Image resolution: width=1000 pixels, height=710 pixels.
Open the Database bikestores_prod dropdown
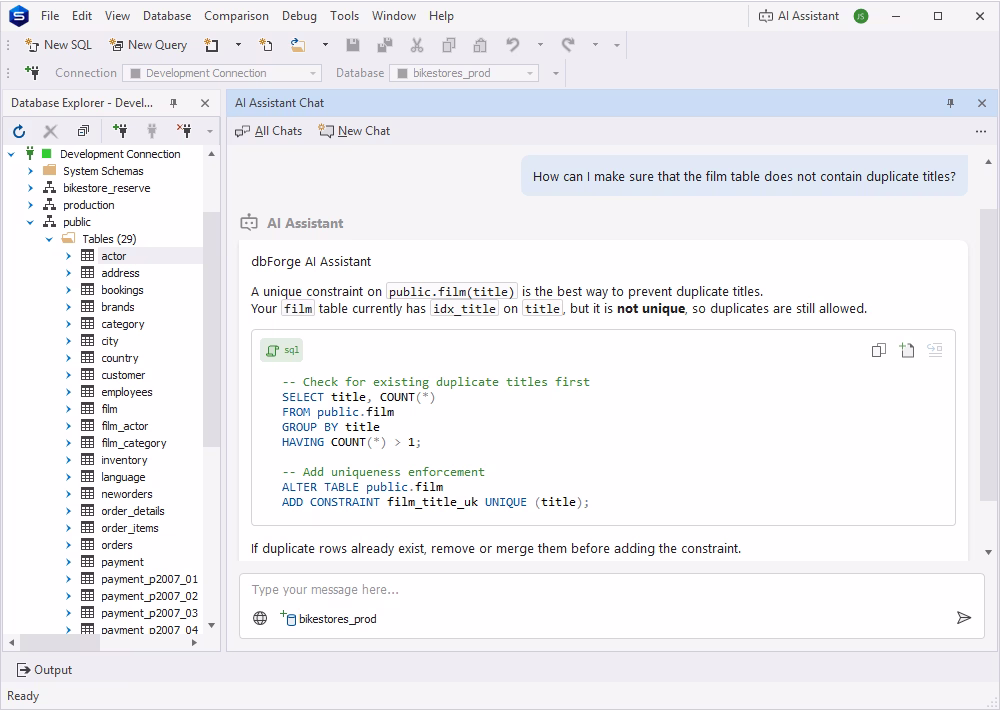tap(529, 73)
